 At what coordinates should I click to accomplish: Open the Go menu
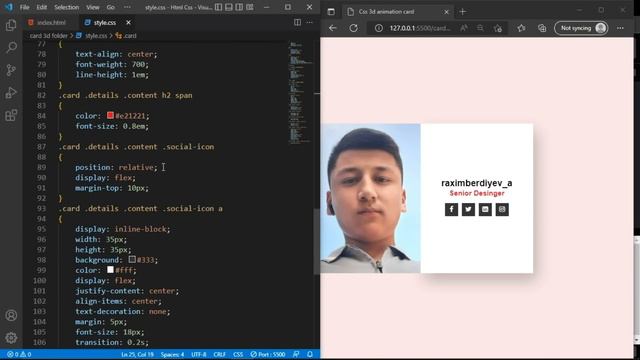pos(111,7)
